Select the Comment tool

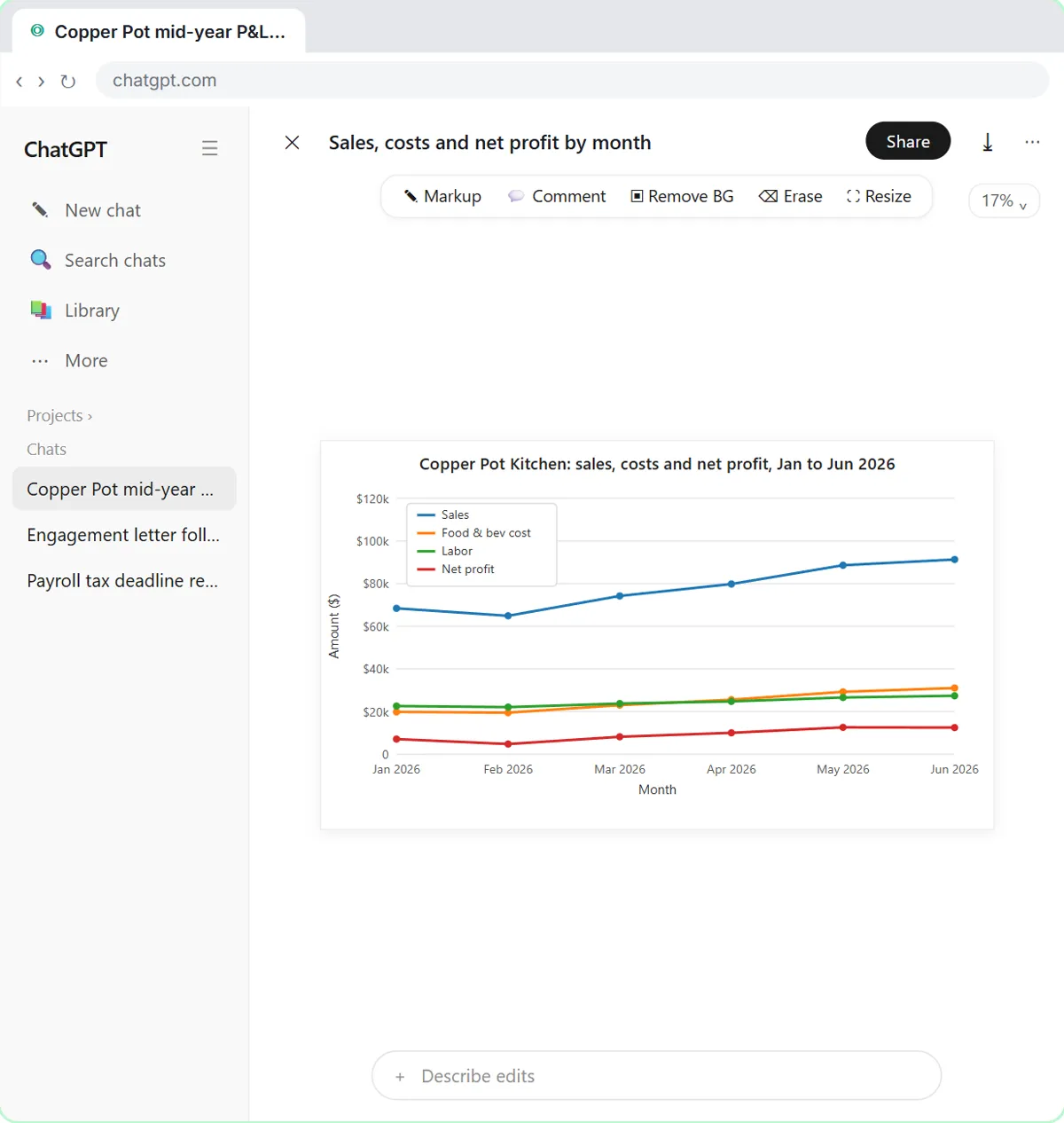[557, 196]
